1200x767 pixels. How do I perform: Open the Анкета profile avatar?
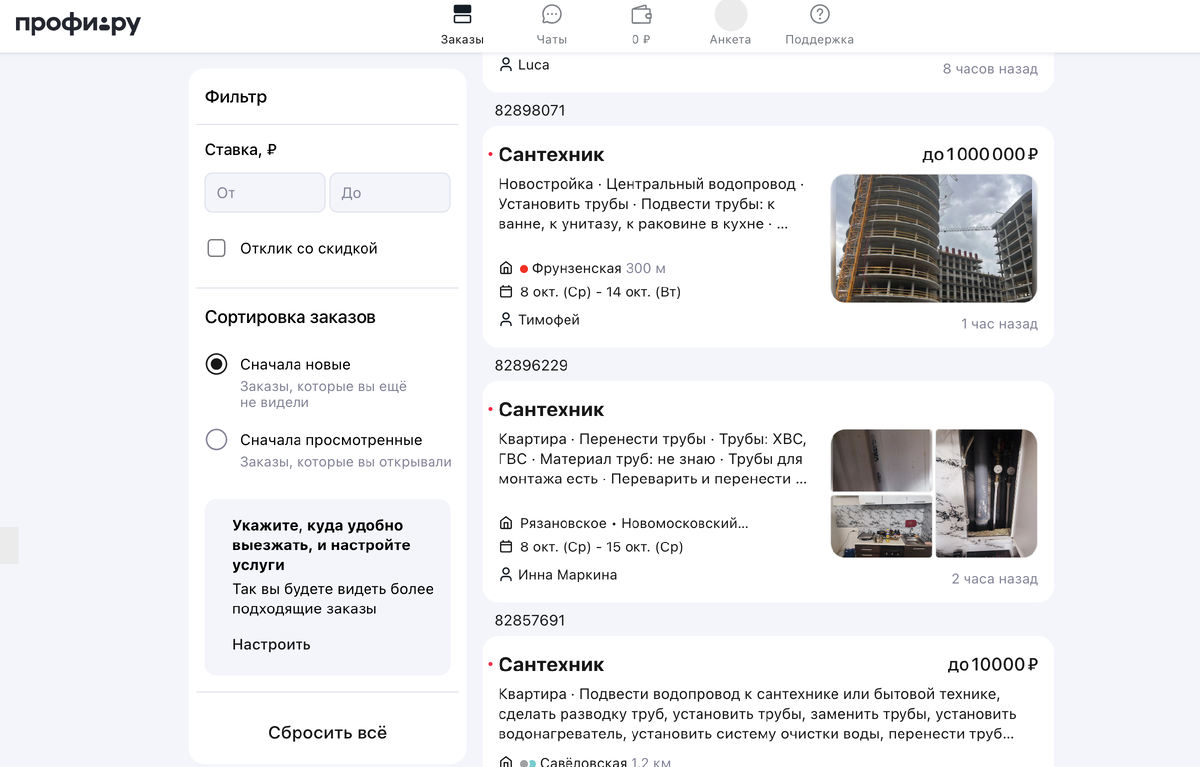730,14
